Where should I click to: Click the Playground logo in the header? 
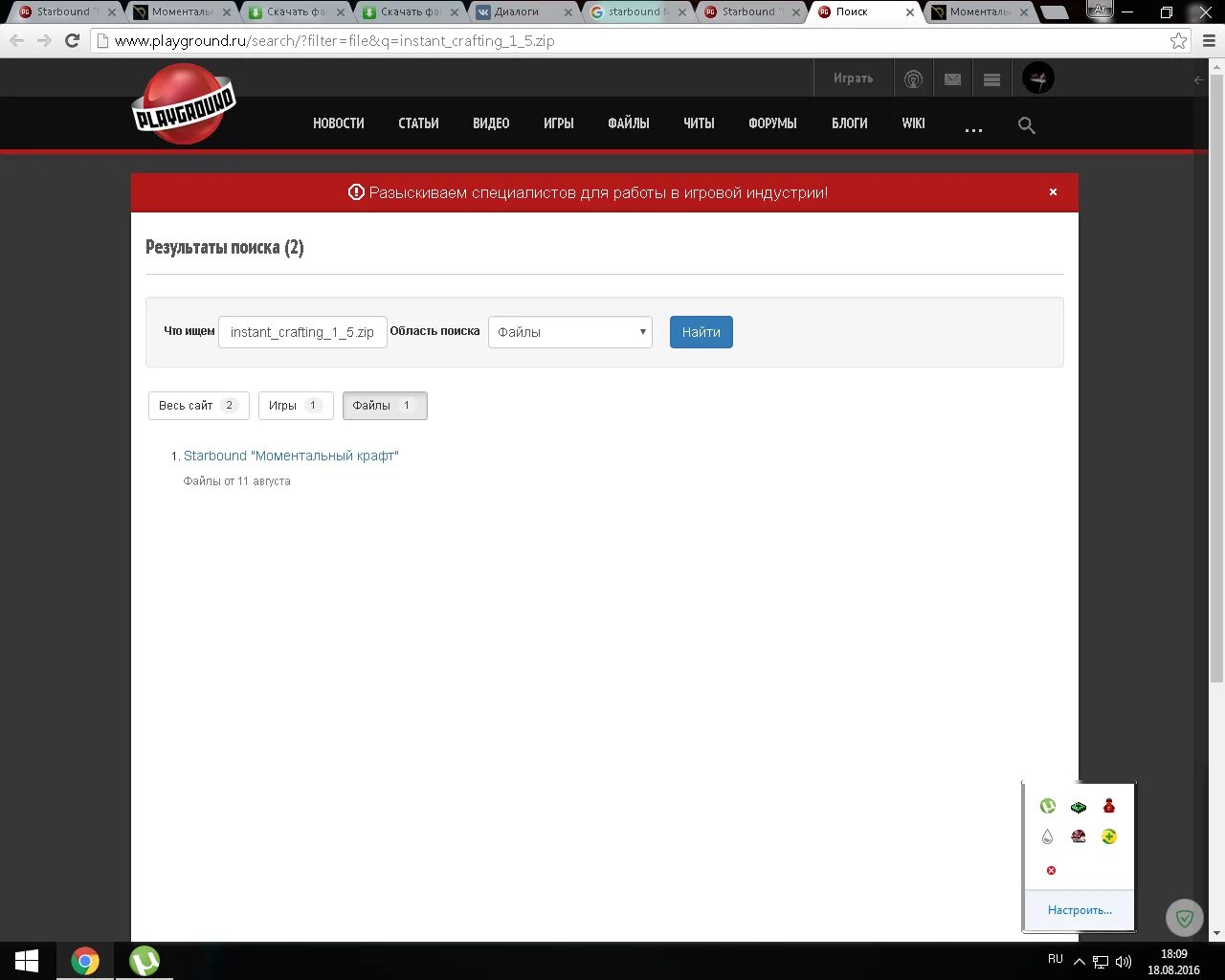tap(183, 105)
